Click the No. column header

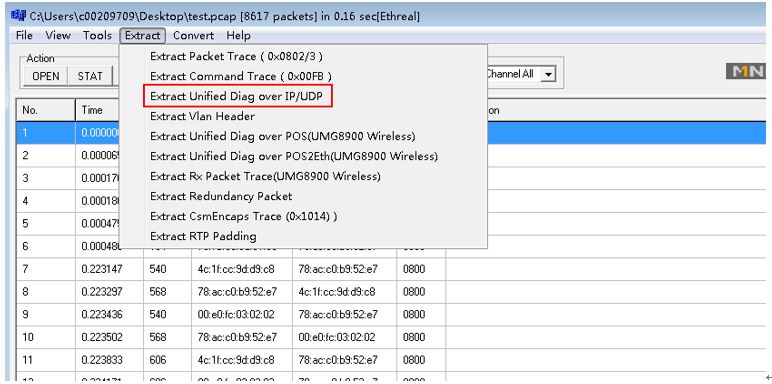(46, 110)
